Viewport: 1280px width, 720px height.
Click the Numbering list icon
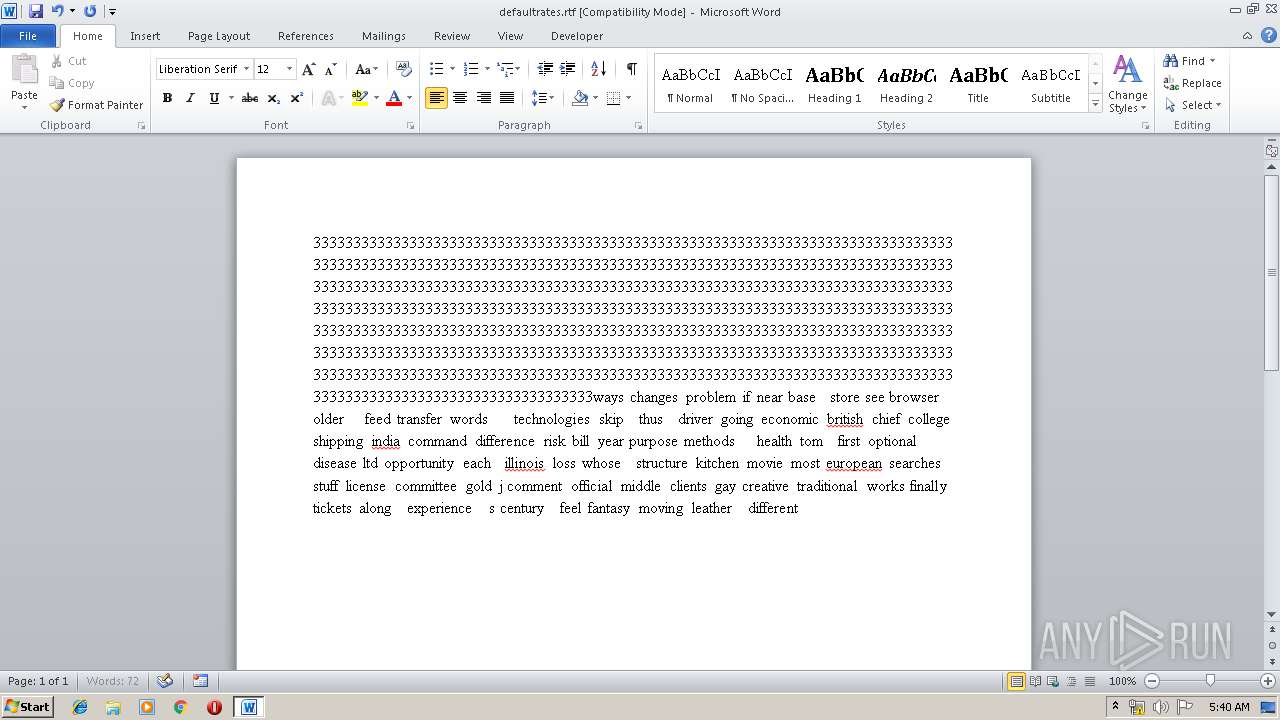[x=471, y=69]
